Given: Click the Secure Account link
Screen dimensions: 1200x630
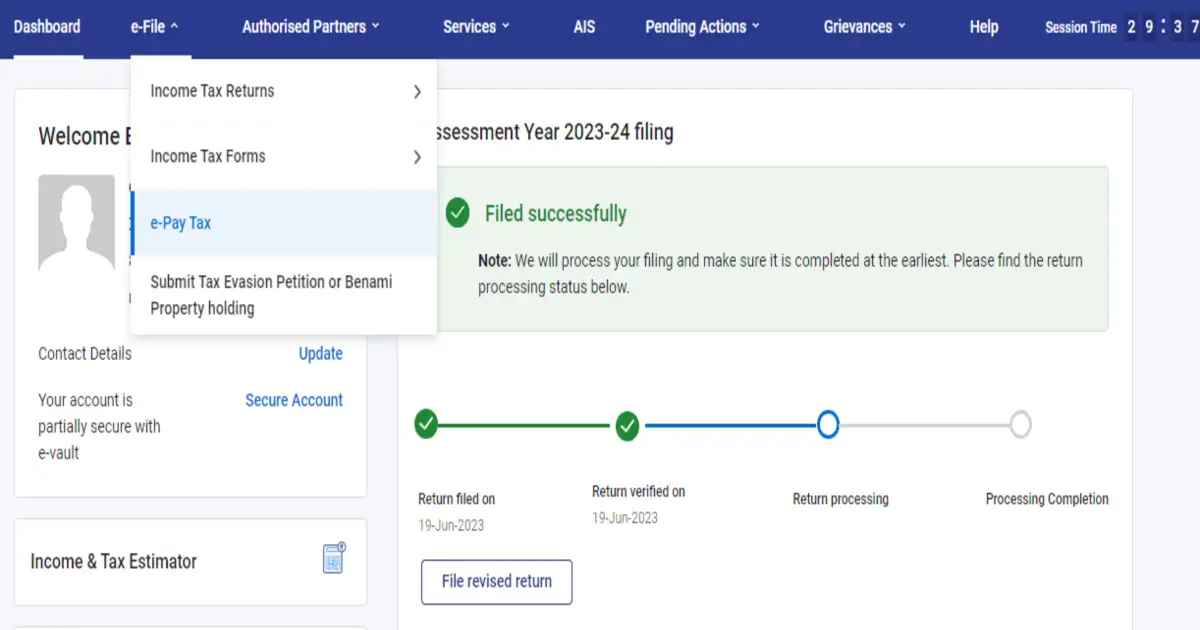Looking at the screenshot, I should pyautogui.click(x=294, y=400).
